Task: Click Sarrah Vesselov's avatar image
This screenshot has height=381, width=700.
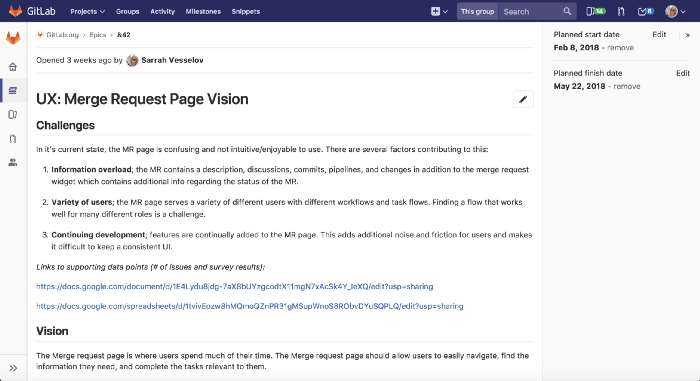Action: [x=132, y=60]
